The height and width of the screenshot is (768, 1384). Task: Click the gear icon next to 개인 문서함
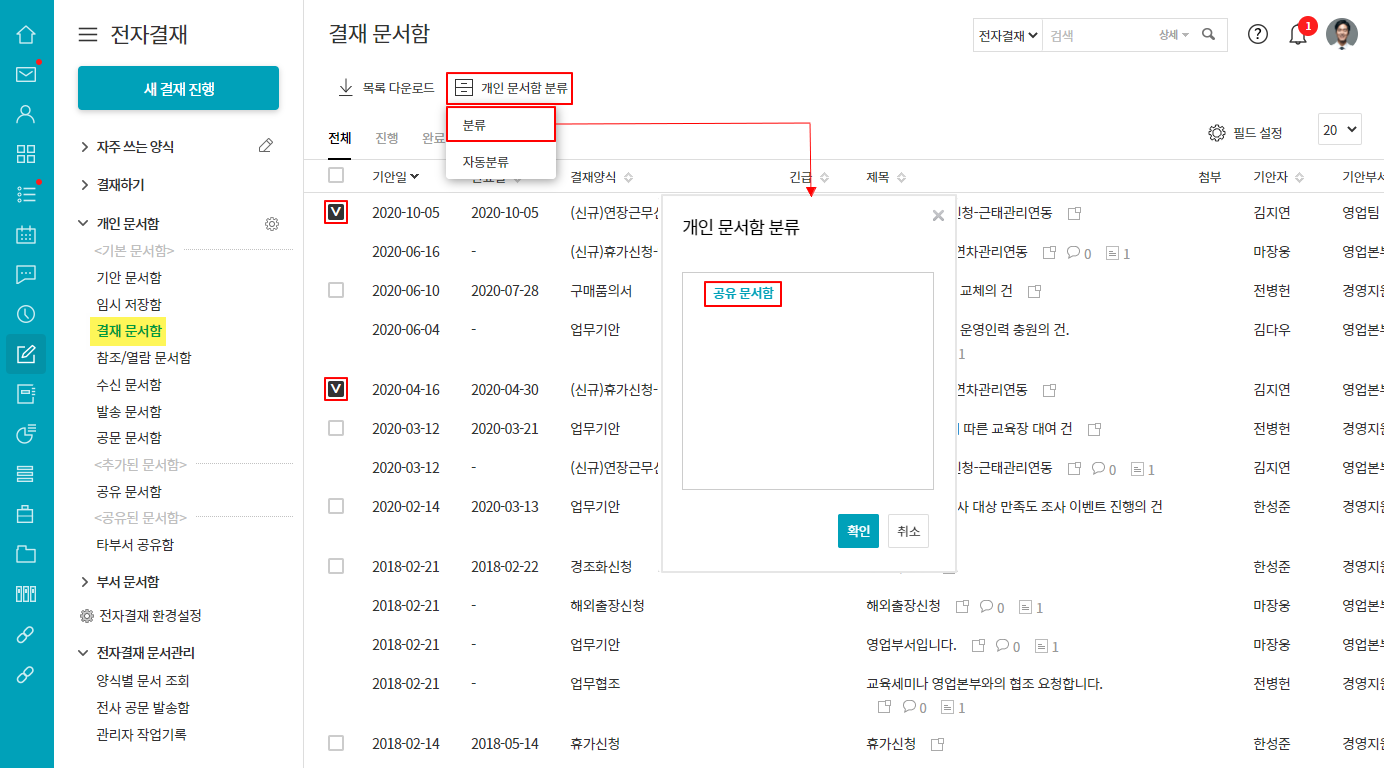[x=272, y=224]
